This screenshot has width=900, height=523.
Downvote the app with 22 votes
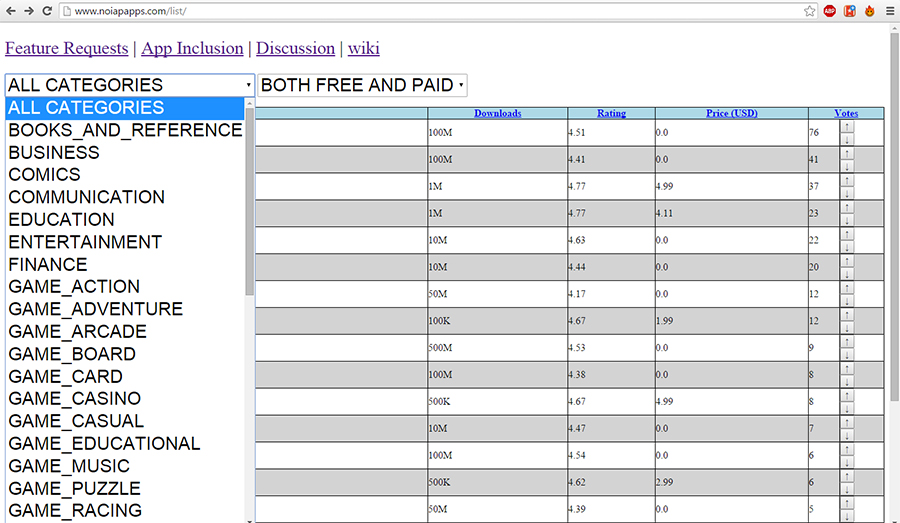(847, 247)
